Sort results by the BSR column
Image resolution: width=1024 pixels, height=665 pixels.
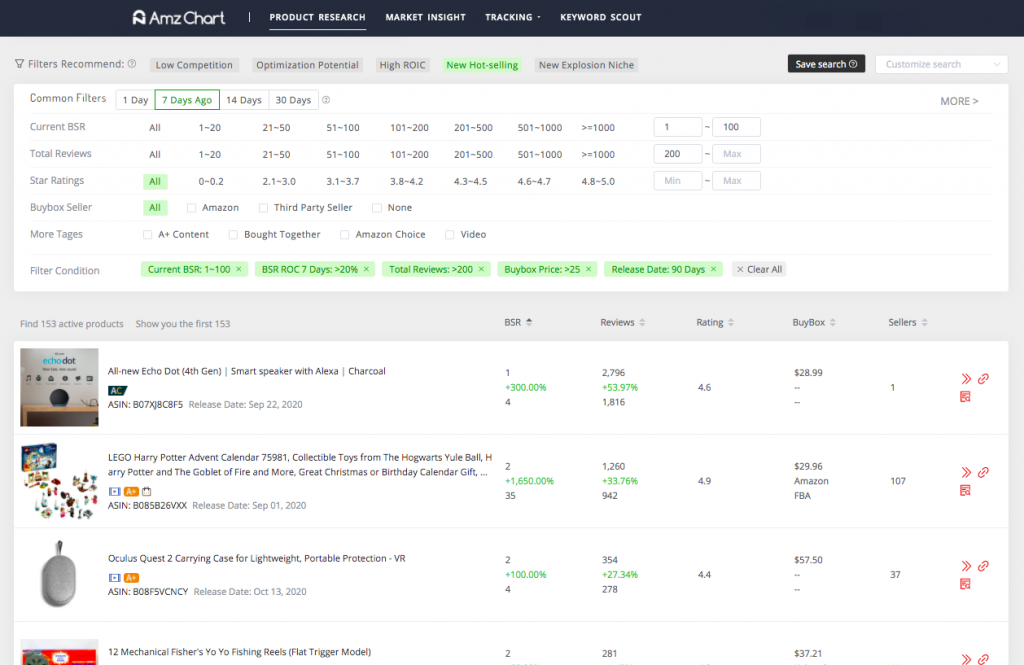tap(518, 322)
